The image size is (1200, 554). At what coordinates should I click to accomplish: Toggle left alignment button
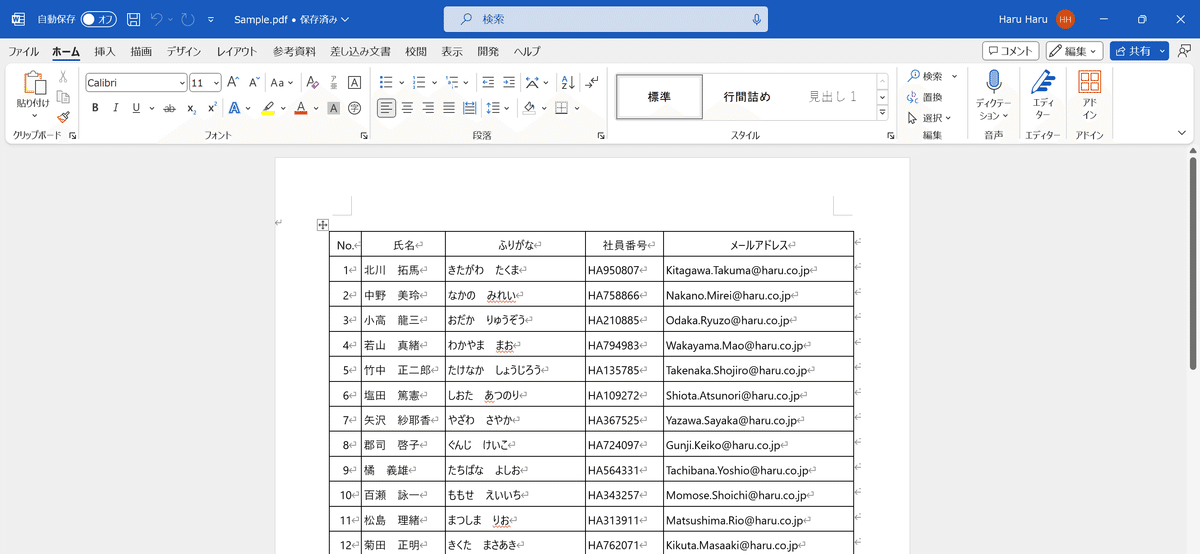386,108
